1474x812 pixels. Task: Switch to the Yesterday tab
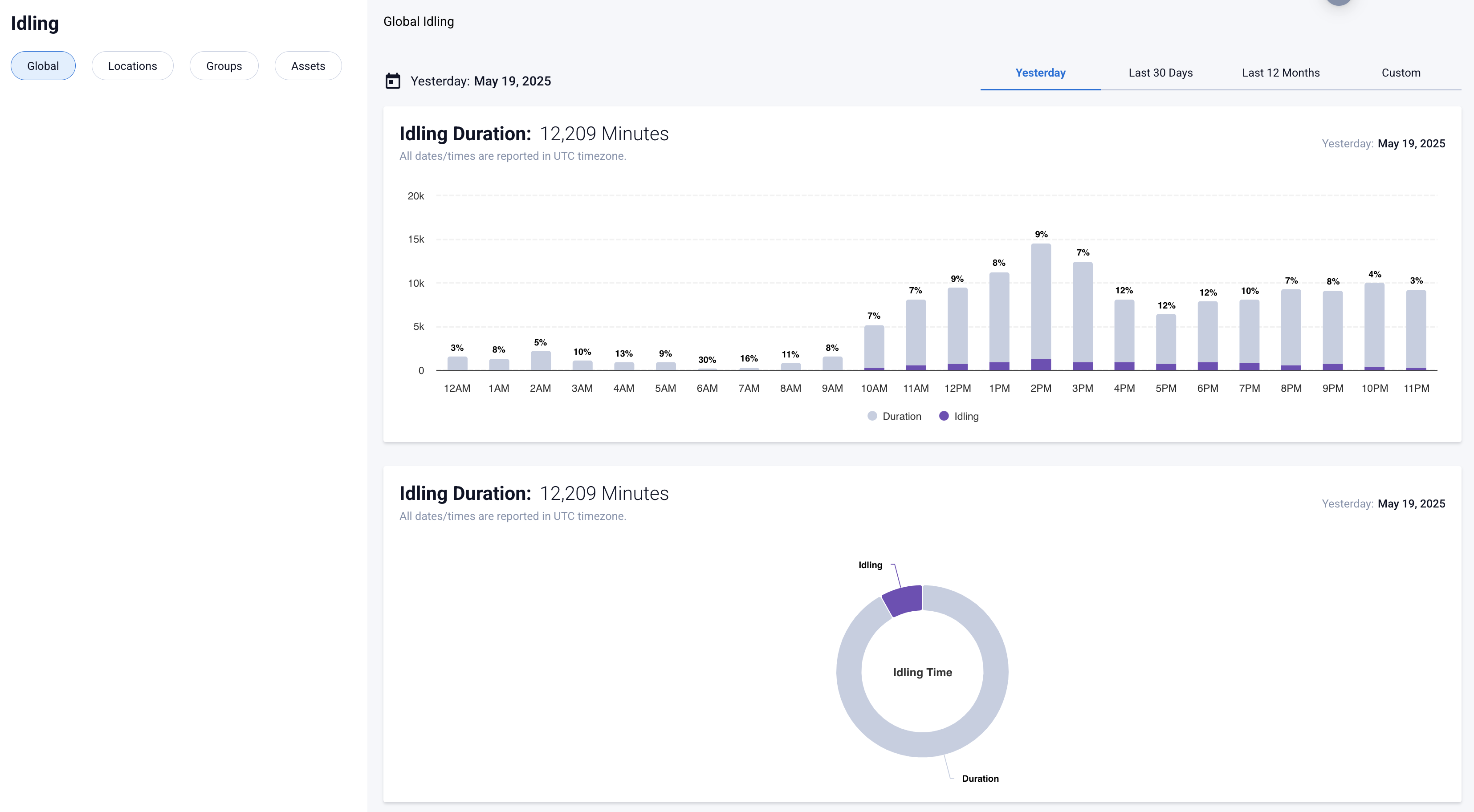point(1040,73)
